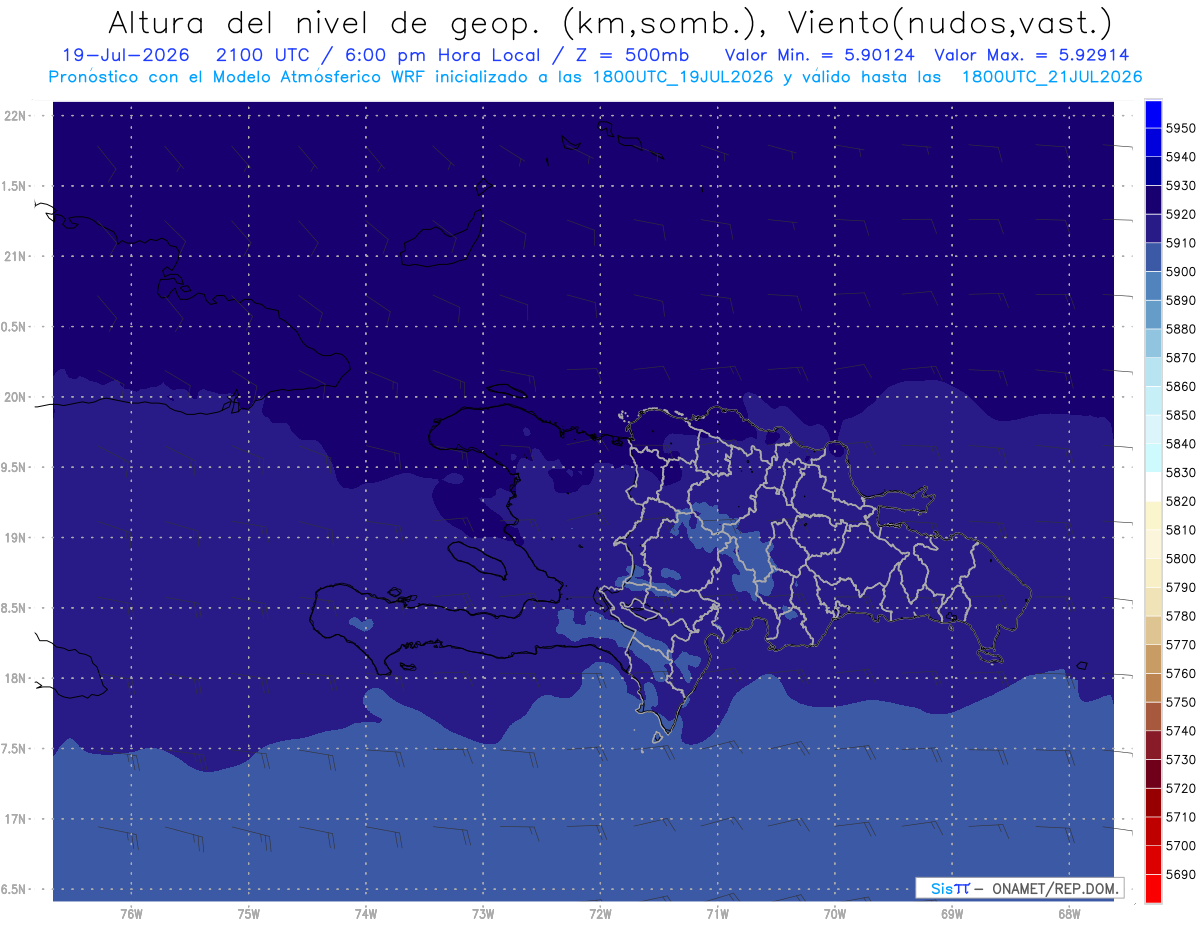Click the '69W' longitude label

pyautogui.click(x=952, y=913)
